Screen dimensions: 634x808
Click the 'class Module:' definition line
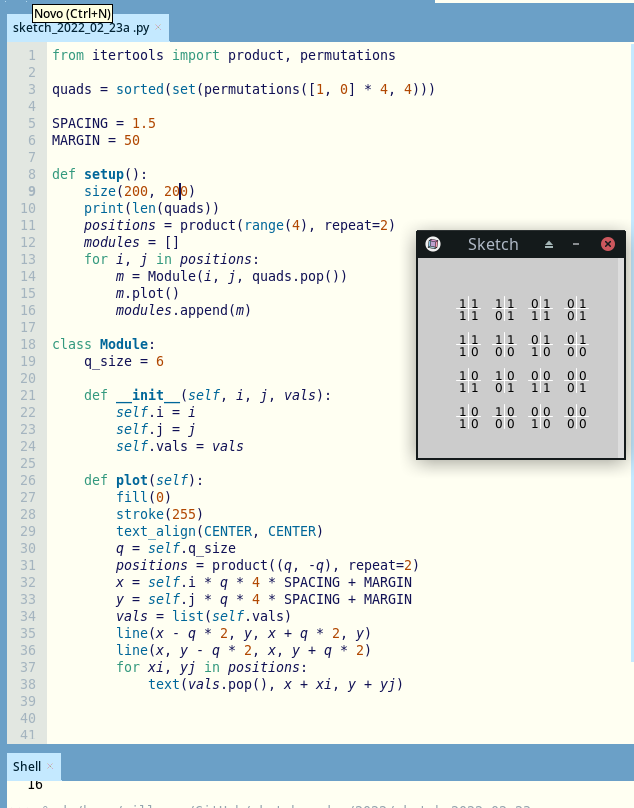point(104,344)
